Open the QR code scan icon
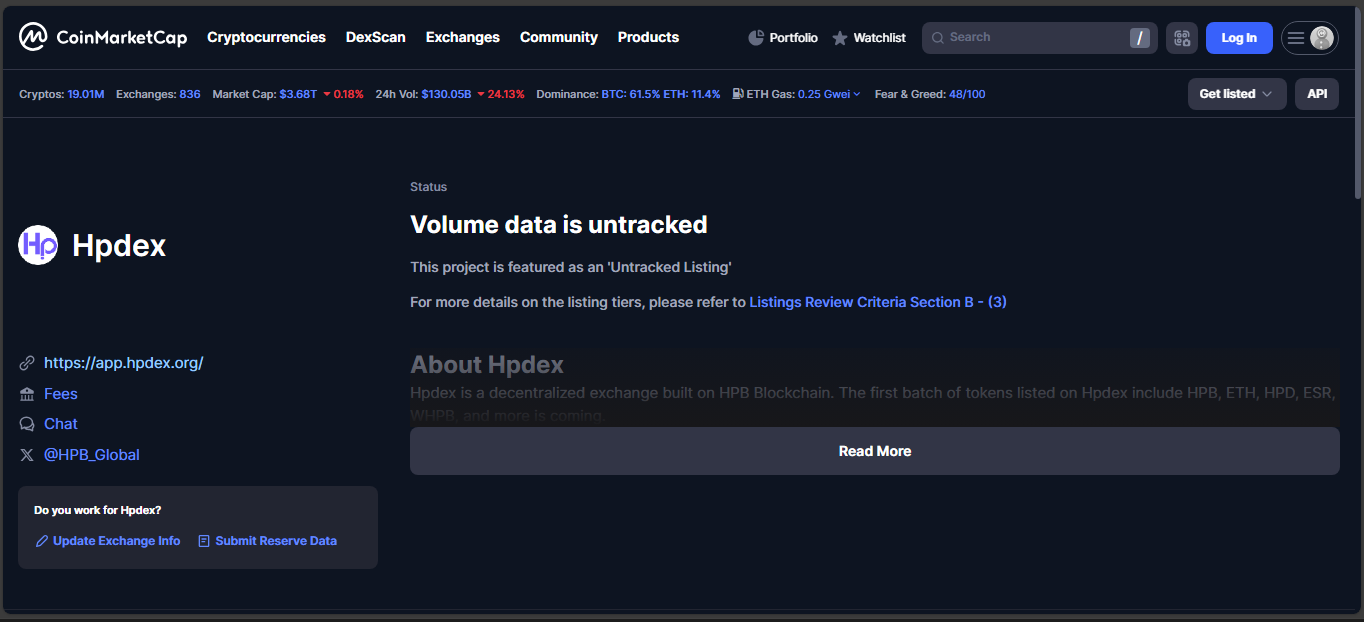Screen dimensions: 1364x622 coord(1182,38)
